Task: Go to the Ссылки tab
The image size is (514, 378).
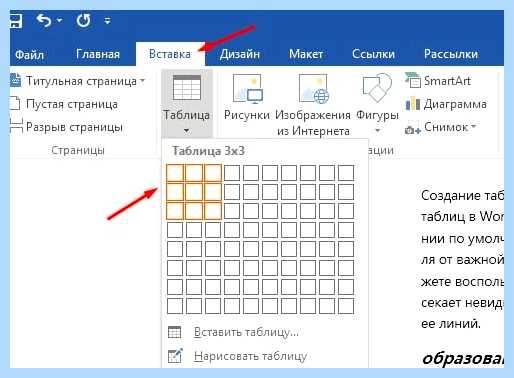Action: click(373, 54)
